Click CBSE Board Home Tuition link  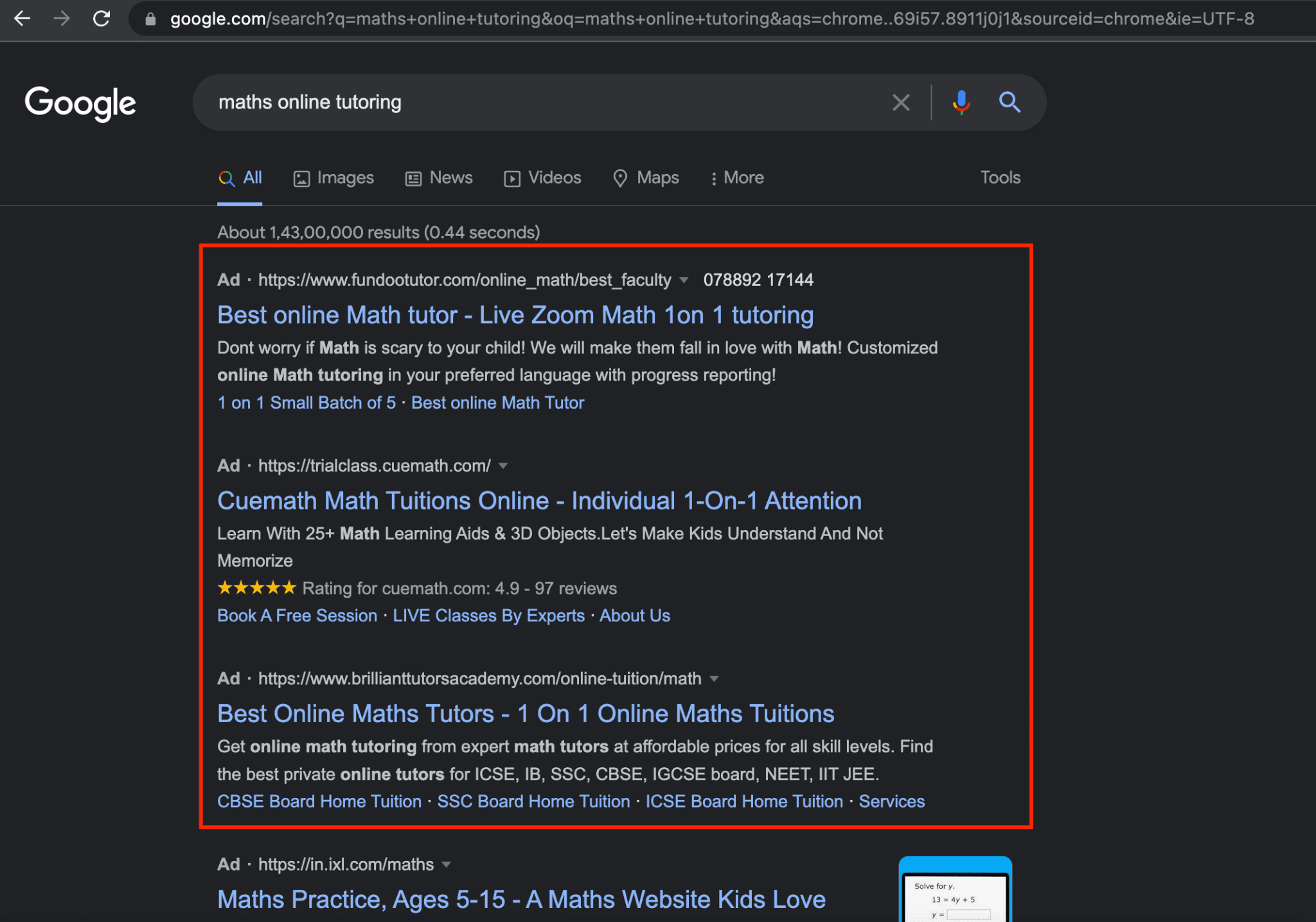click(x=319, y=801)
